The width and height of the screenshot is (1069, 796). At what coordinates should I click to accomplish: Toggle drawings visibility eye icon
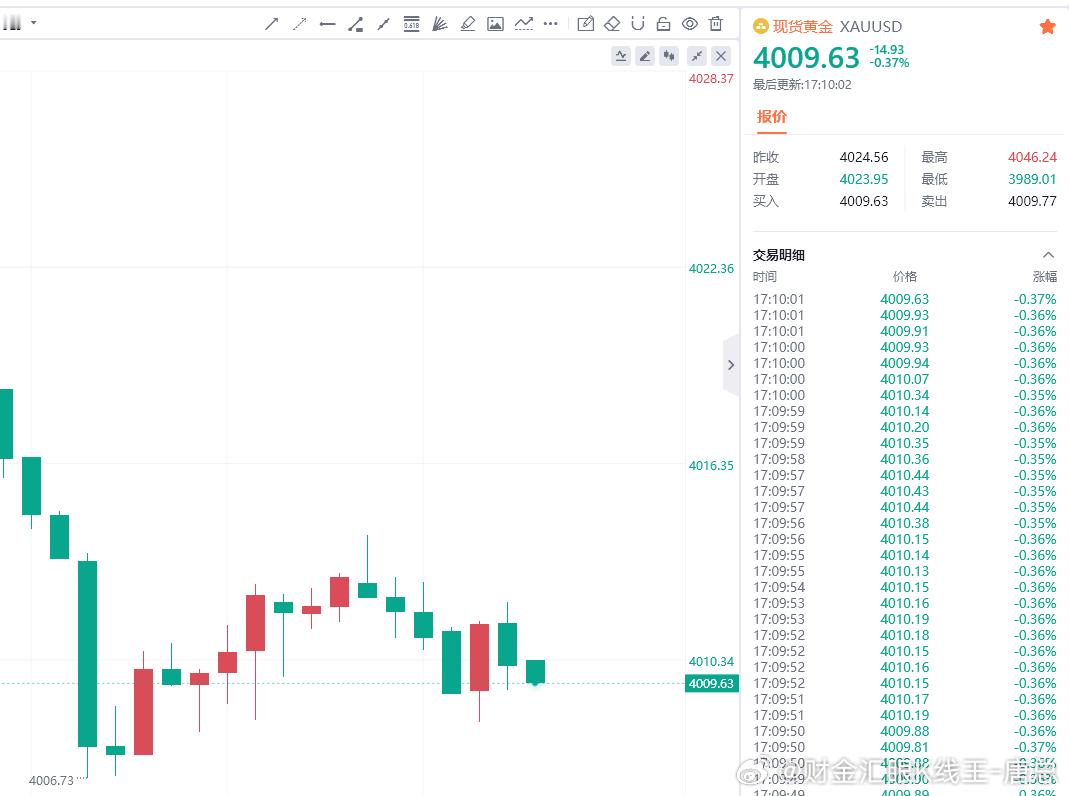pyautogui.click(x=690, y=24)
